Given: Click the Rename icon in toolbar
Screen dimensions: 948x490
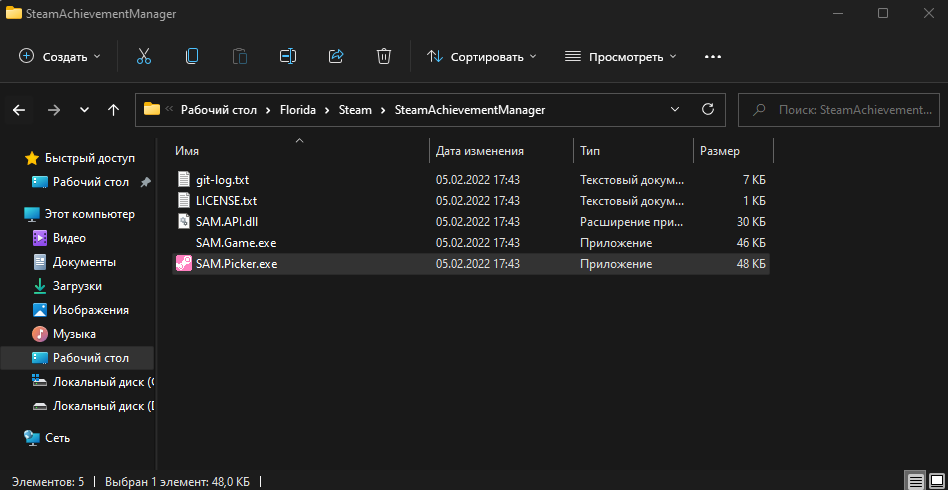Looking at the screenshot, I should pyautogui.click(x=288, y=57).
